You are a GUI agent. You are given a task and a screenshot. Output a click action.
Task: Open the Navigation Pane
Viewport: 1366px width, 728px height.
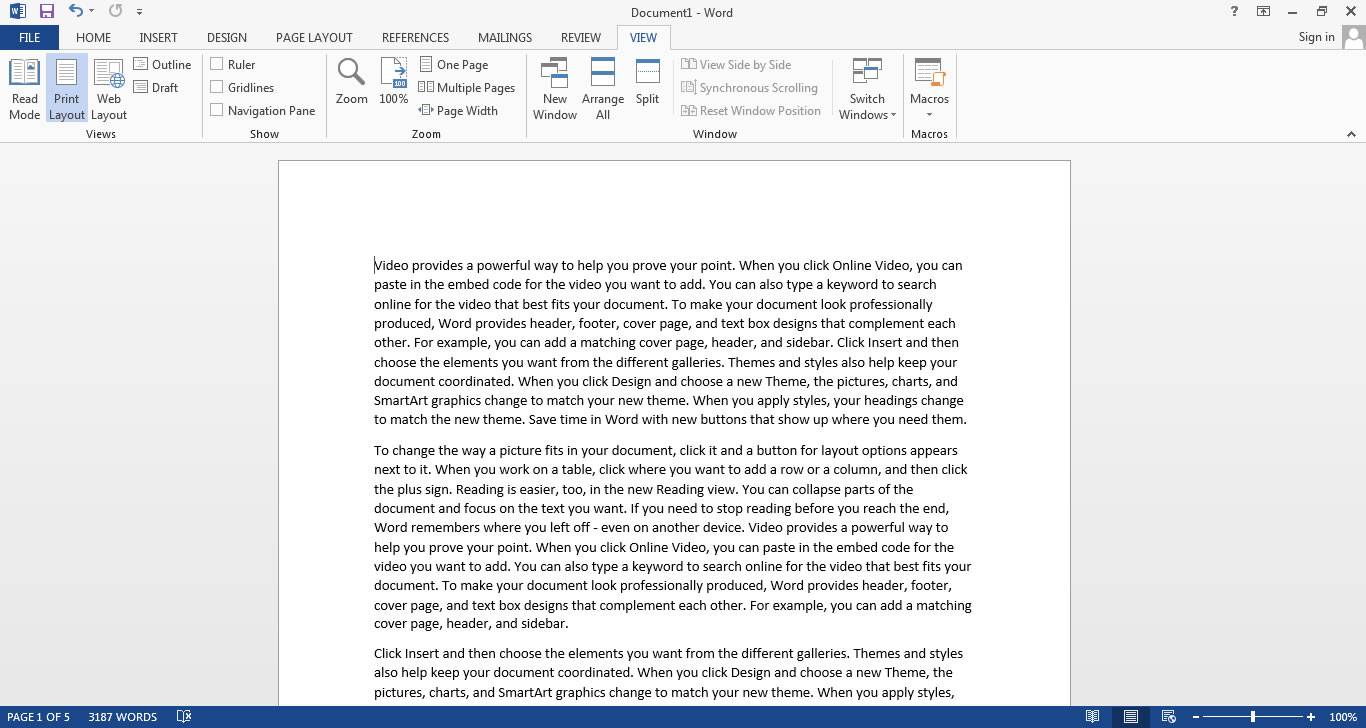coord(216,110)
